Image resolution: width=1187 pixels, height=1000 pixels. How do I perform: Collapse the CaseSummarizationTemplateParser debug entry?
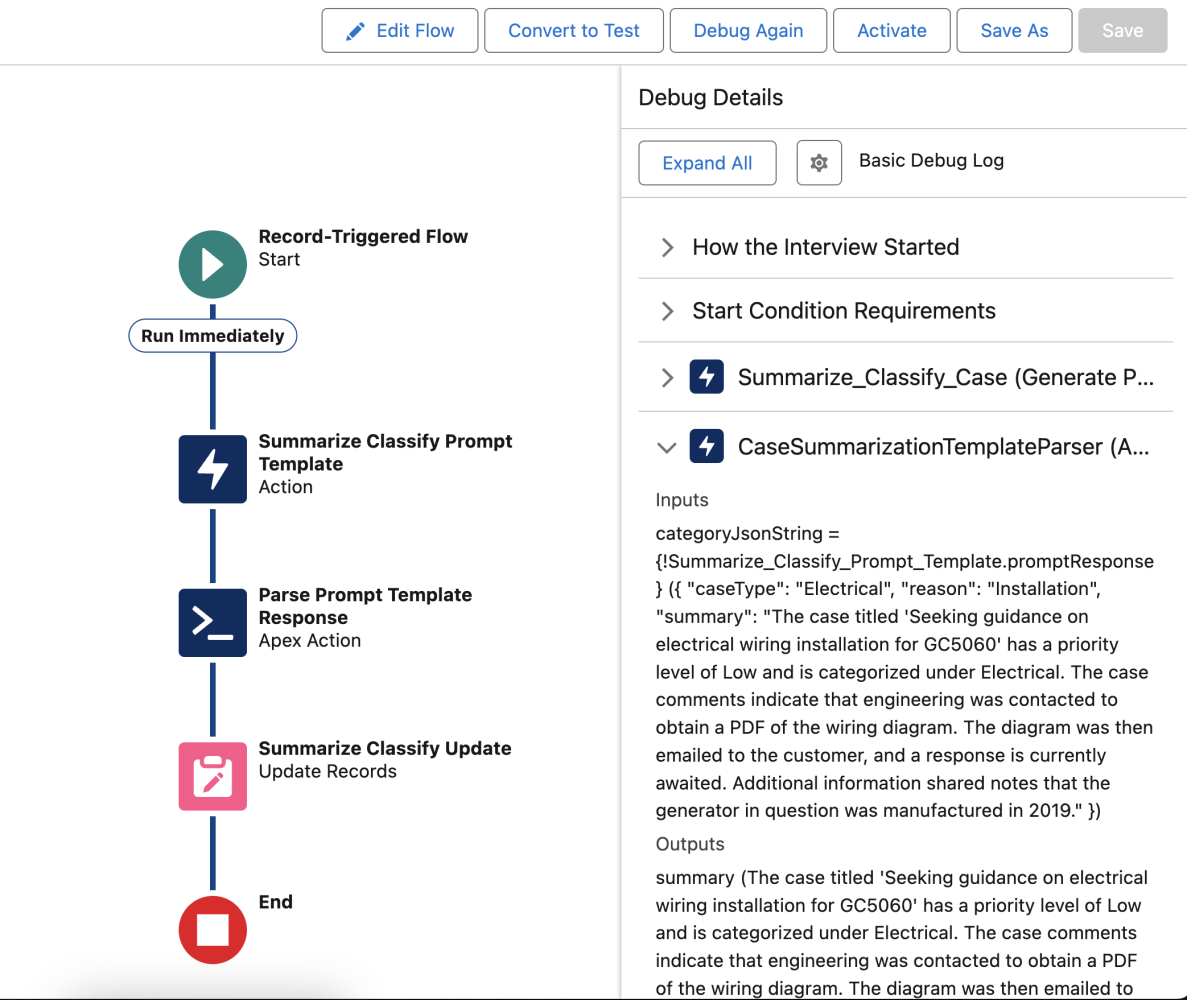click(x=667, y=448)
